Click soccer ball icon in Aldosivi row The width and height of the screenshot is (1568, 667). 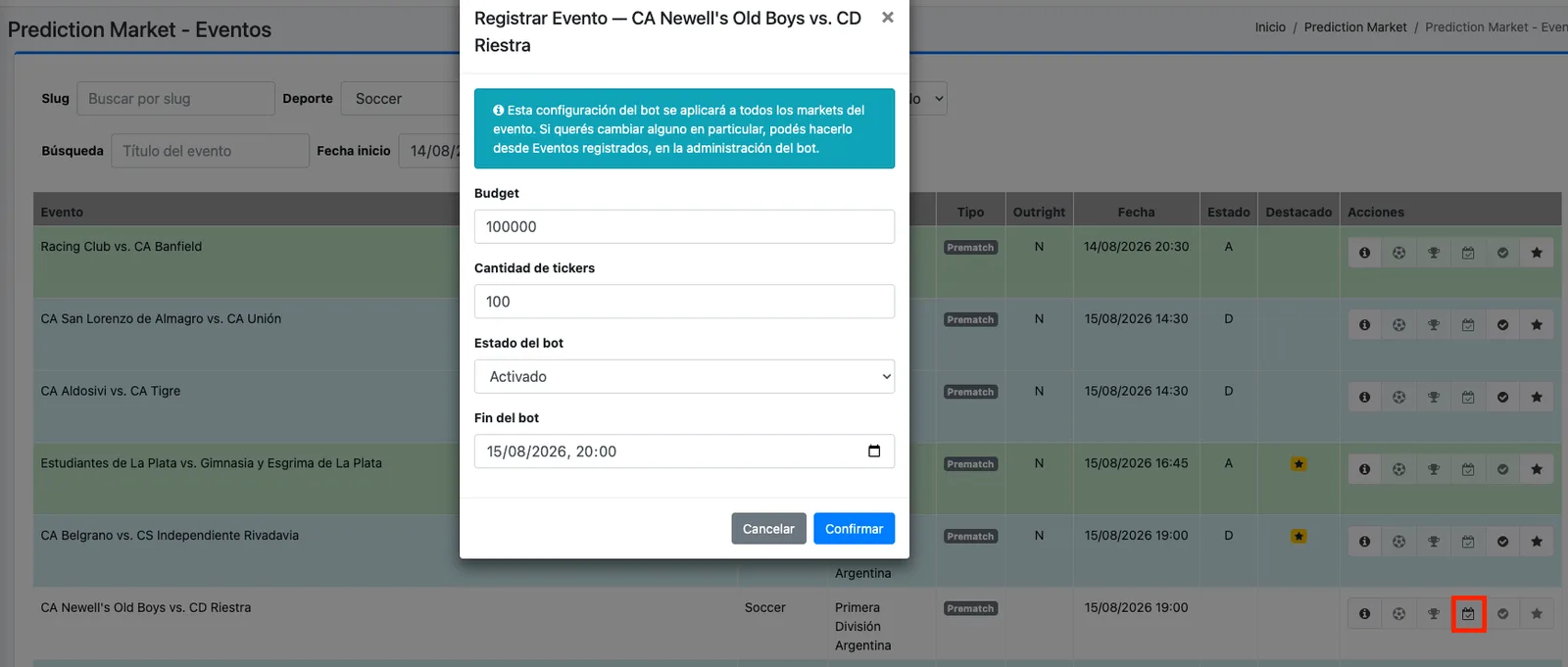(x=1398, y=398)
